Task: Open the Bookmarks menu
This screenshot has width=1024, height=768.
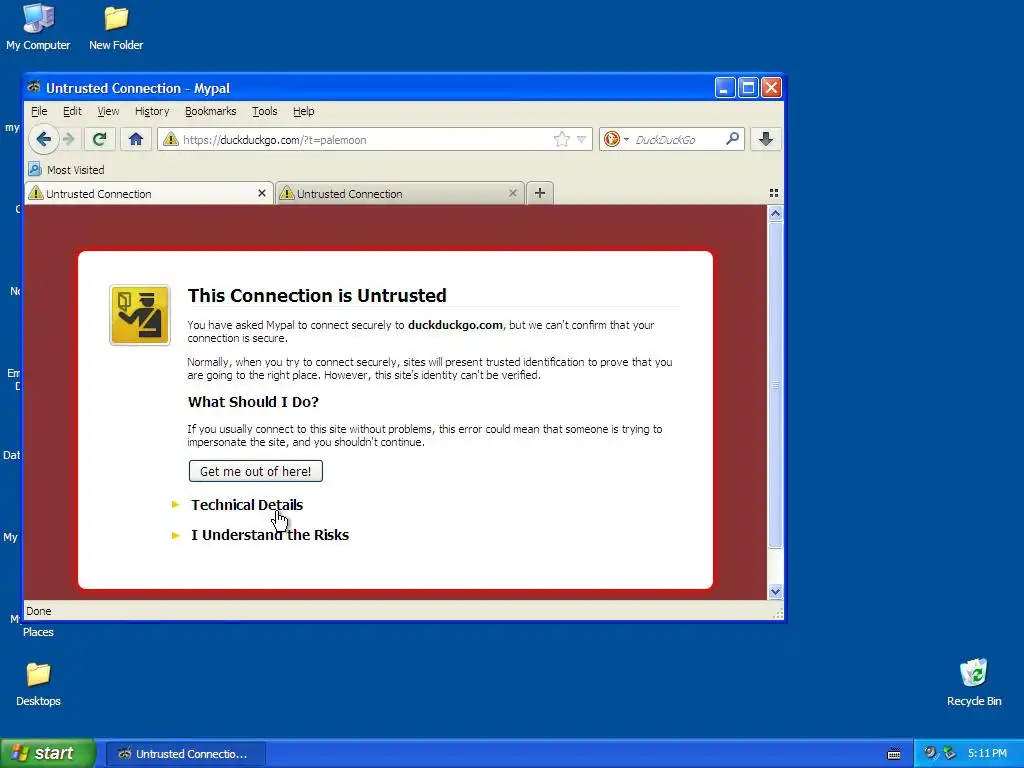Action: (x=210, y=111)
